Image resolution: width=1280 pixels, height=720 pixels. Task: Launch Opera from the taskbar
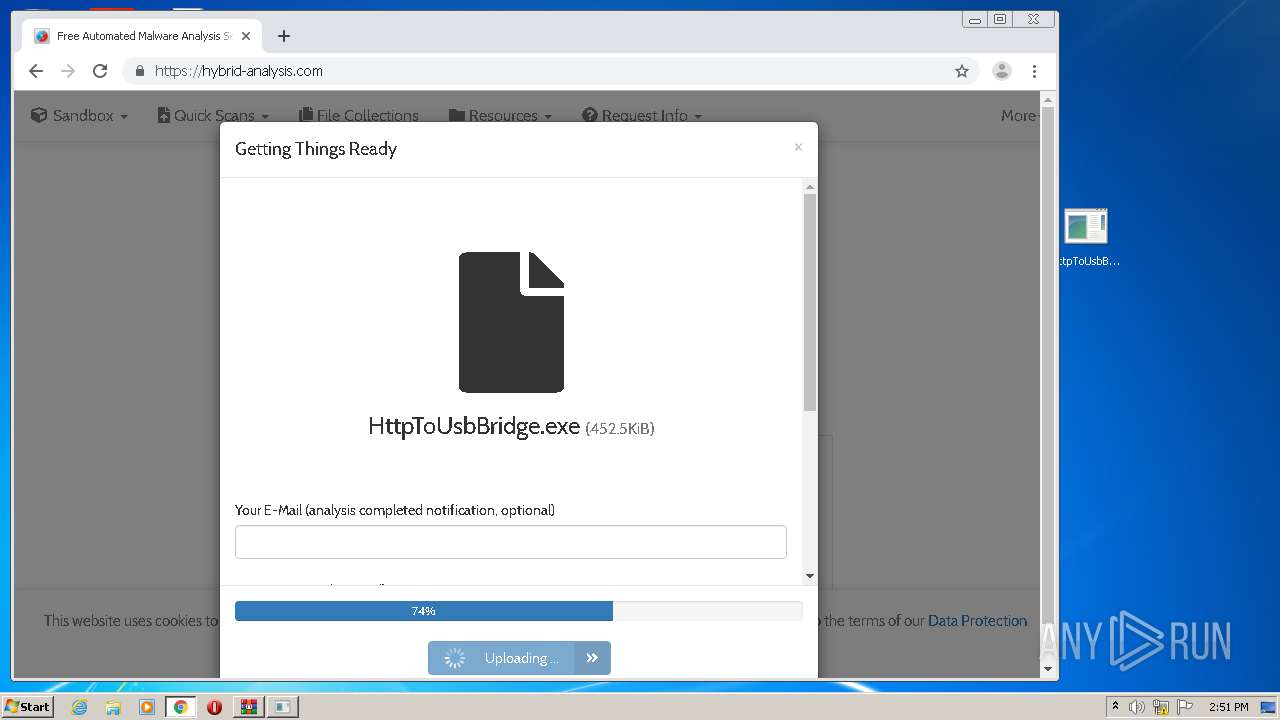(214, 707)
